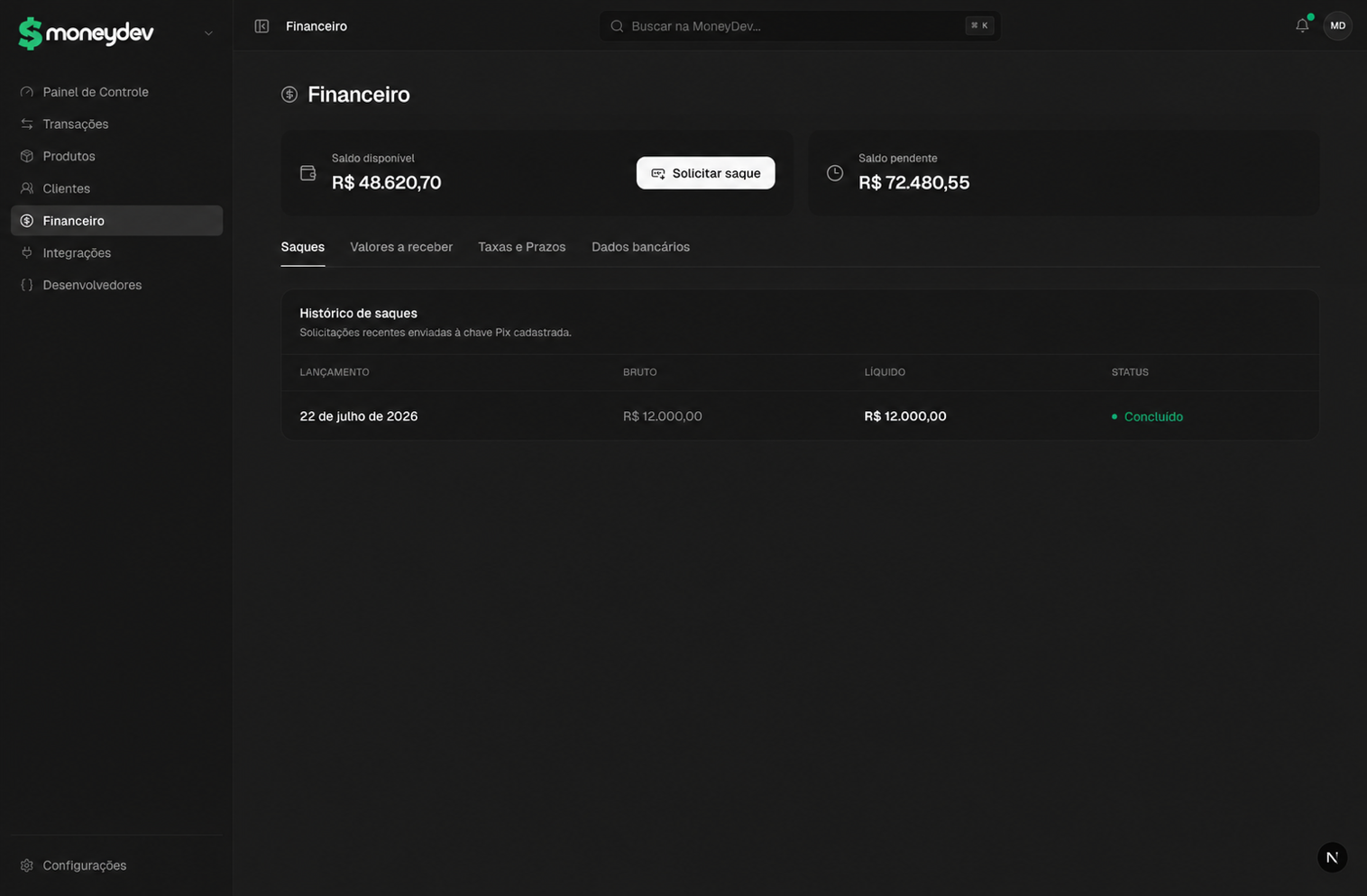The height and width of the screenshot is (896, 1367).
Task: Expand the workspace switcher chevron
Action: 208,33
